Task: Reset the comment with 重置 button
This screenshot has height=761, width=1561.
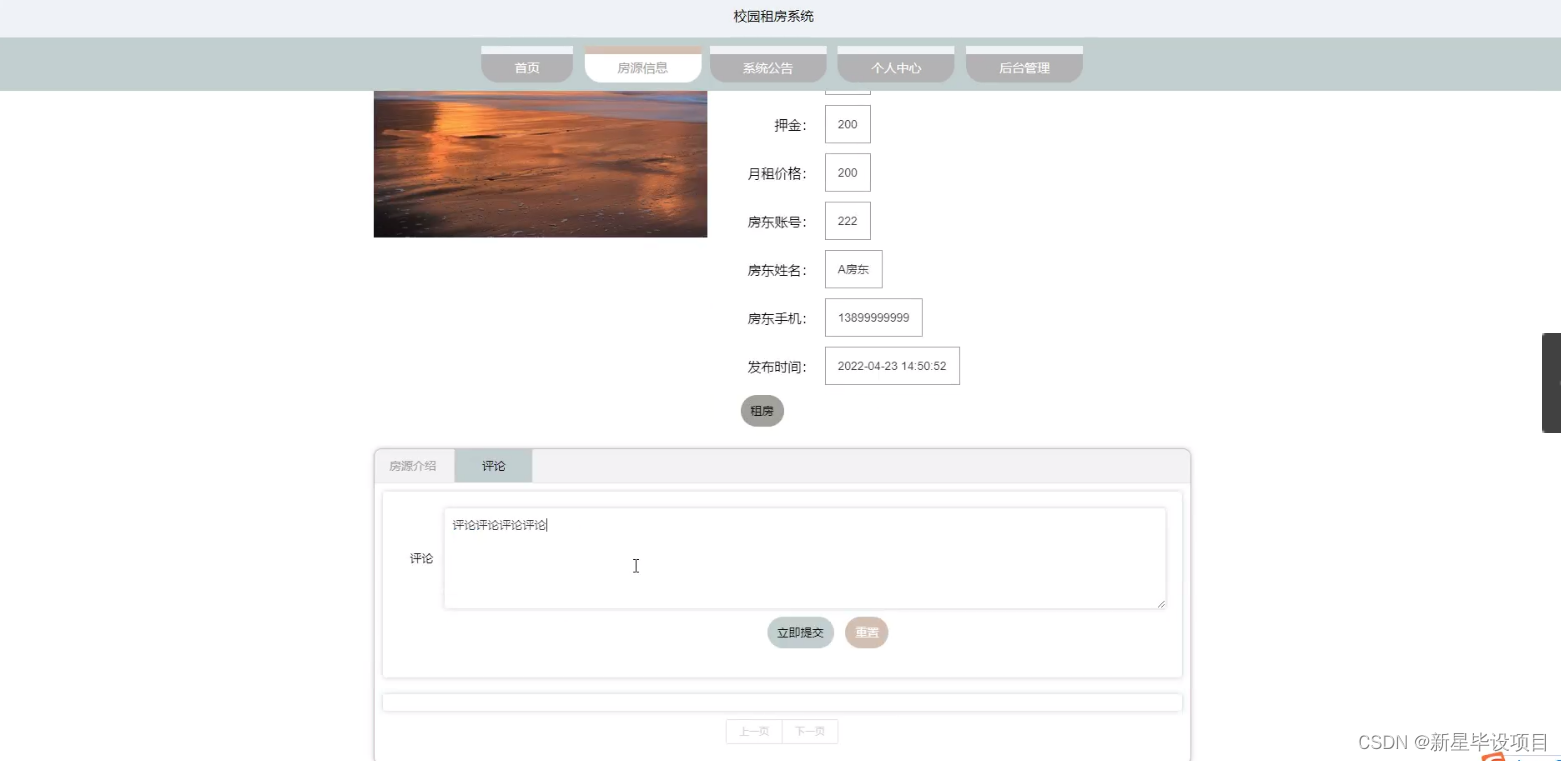Action: [866, 633]
